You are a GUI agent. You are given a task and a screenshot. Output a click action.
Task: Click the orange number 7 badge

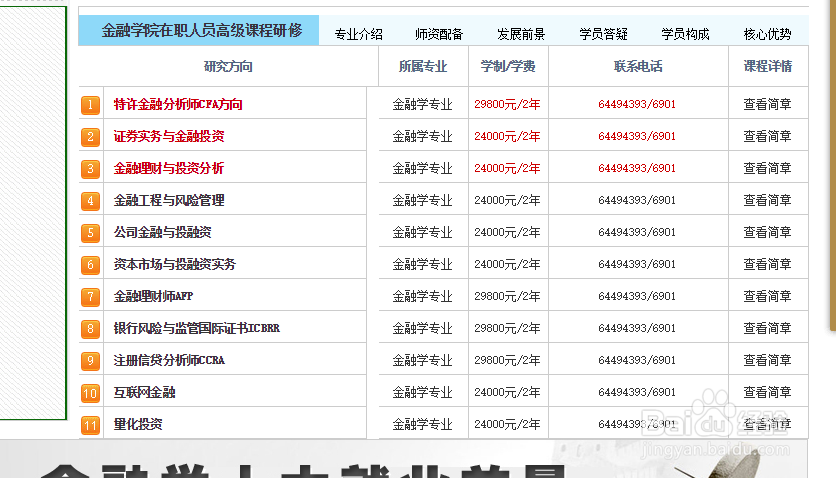[x=90, y=296]
